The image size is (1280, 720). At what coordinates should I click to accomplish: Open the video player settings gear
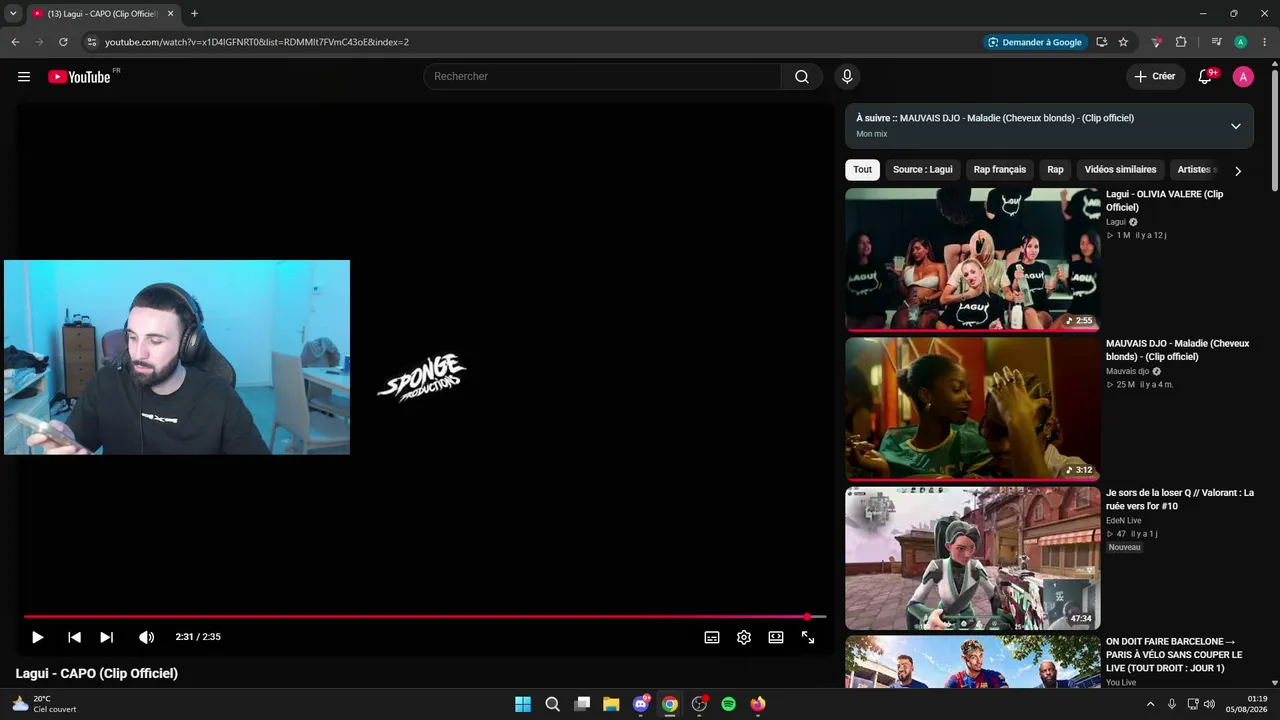coord(744,637)
